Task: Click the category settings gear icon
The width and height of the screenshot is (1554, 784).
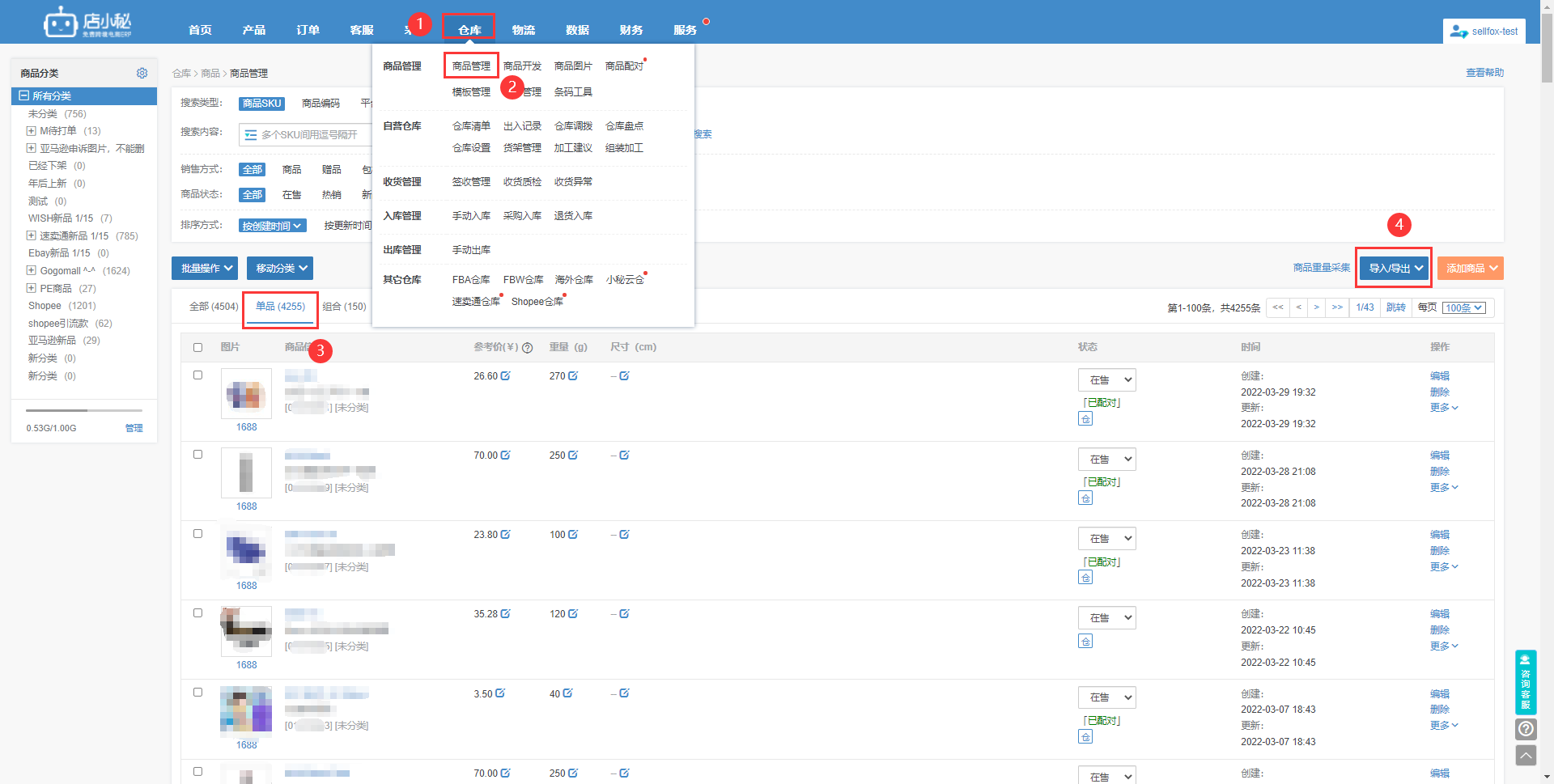Action: [142, 73]
